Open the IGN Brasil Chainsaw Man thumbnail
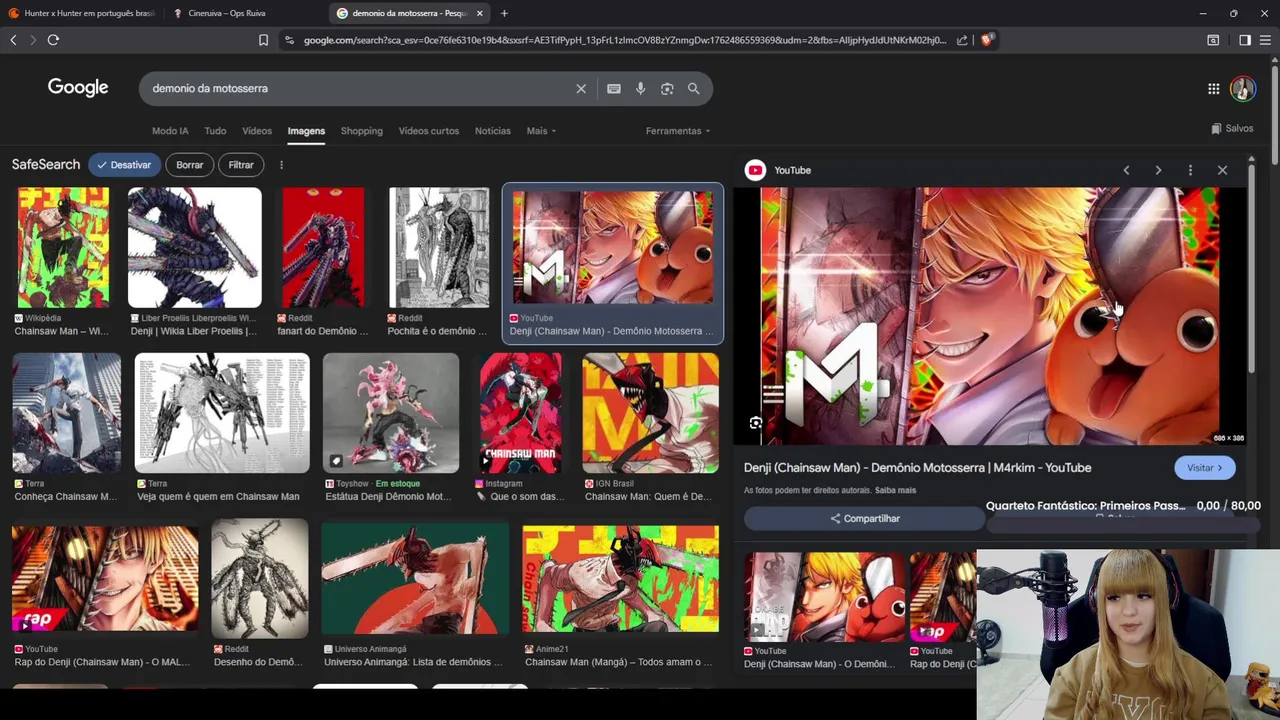The width and height of the screenshot is (1280, 720). [x=650, y=413]
